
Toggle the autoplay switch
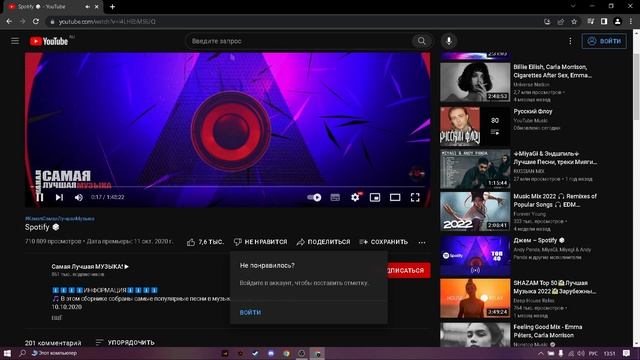click(314, 197)
